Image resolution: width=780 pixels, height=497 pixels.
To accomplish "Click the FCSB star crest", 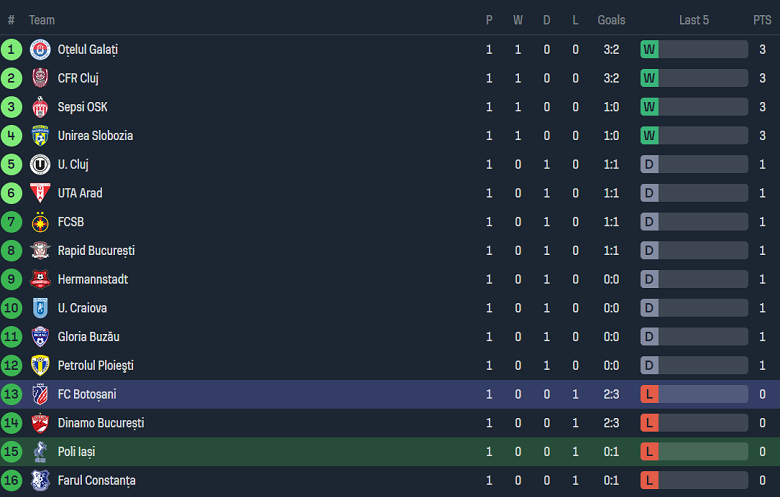I will [40, 222].
